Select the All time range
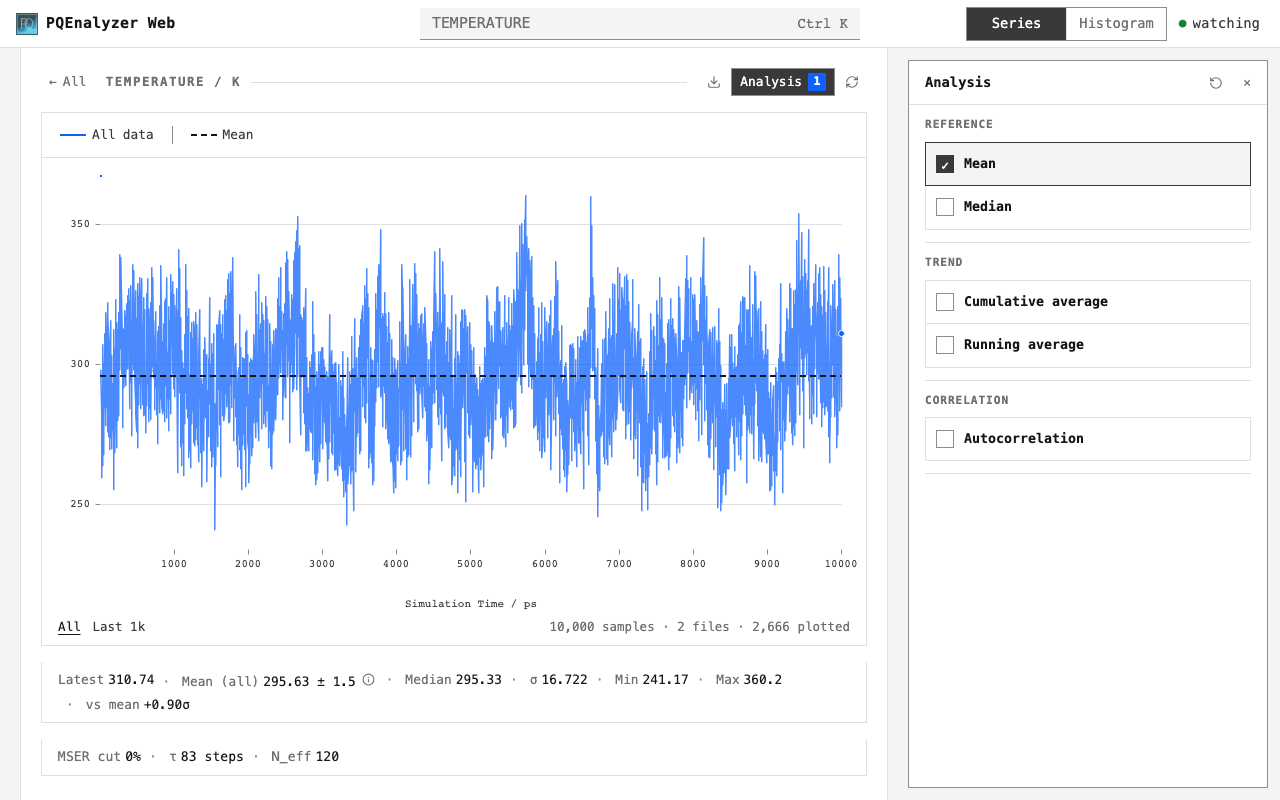 [x=69, y=627]
